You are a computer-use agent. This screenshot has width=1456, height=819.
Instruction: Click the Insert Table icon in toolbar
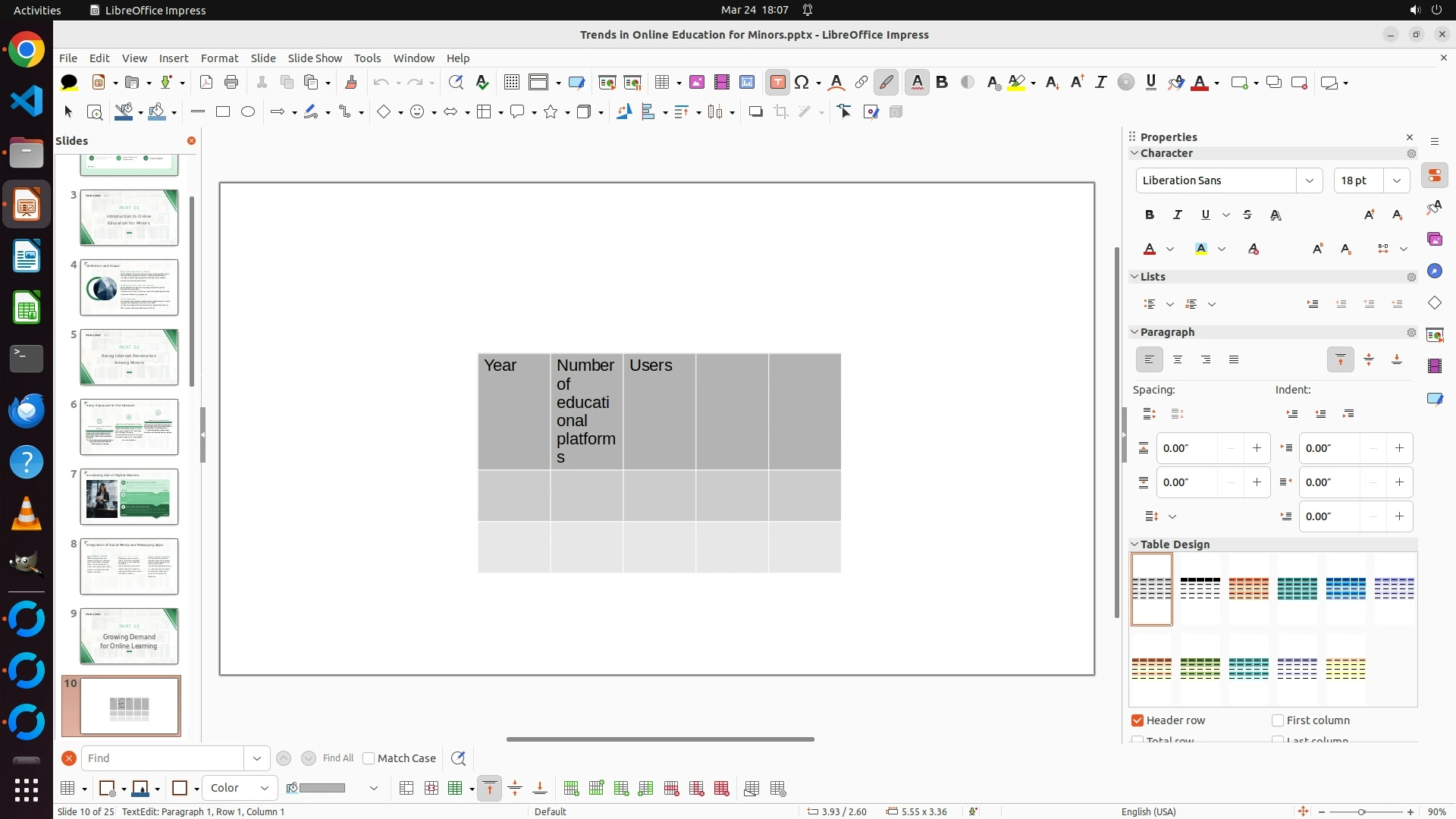click(662, 83)
